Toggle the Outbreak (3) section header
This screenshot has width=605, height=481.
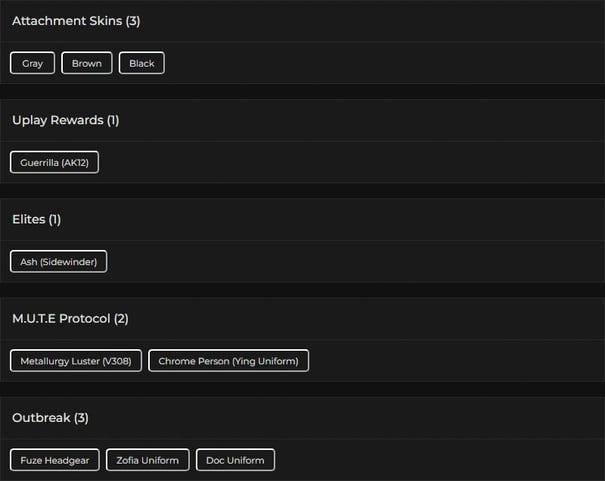[50, 417]
